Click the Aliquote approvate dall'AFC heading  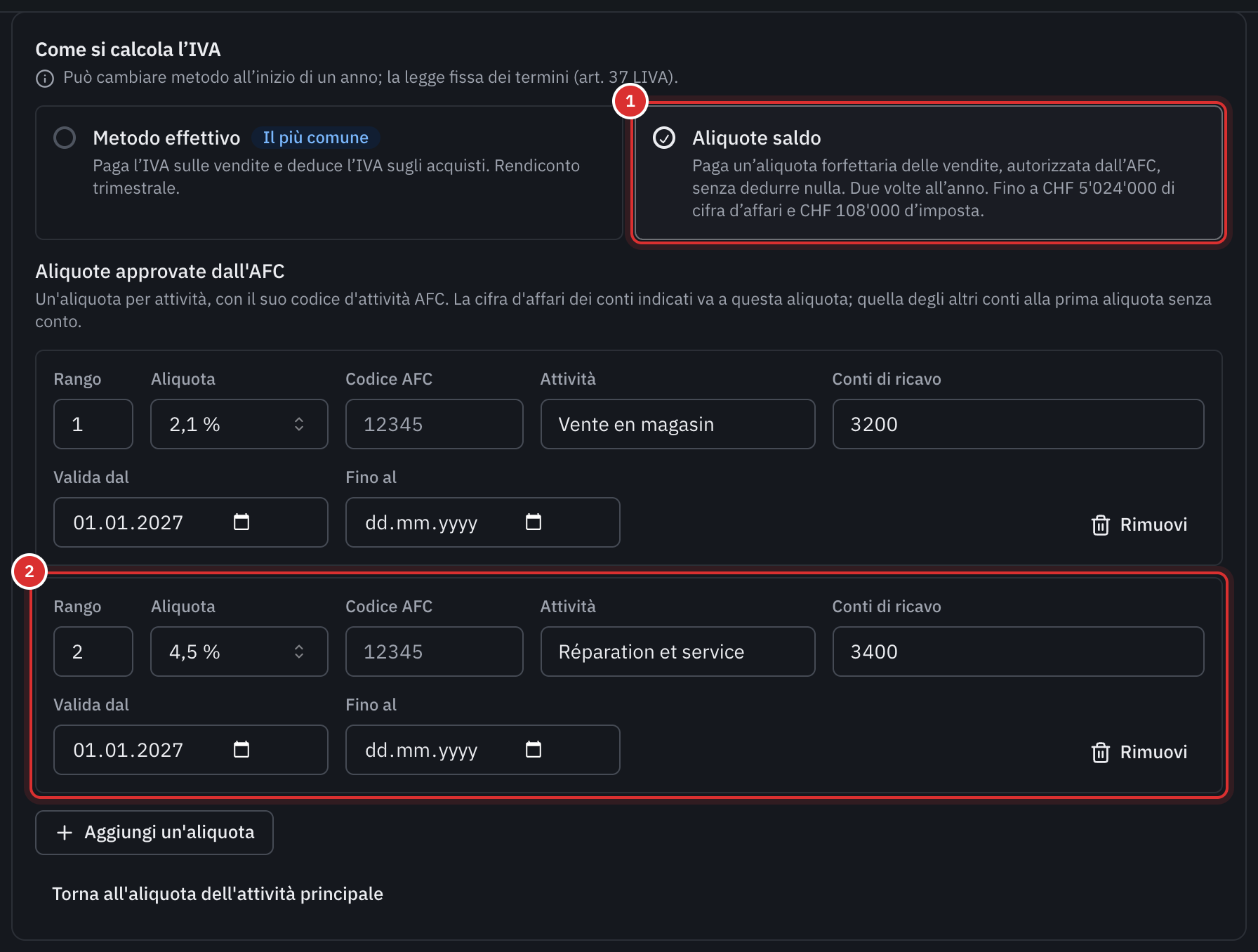coord(160,272)
